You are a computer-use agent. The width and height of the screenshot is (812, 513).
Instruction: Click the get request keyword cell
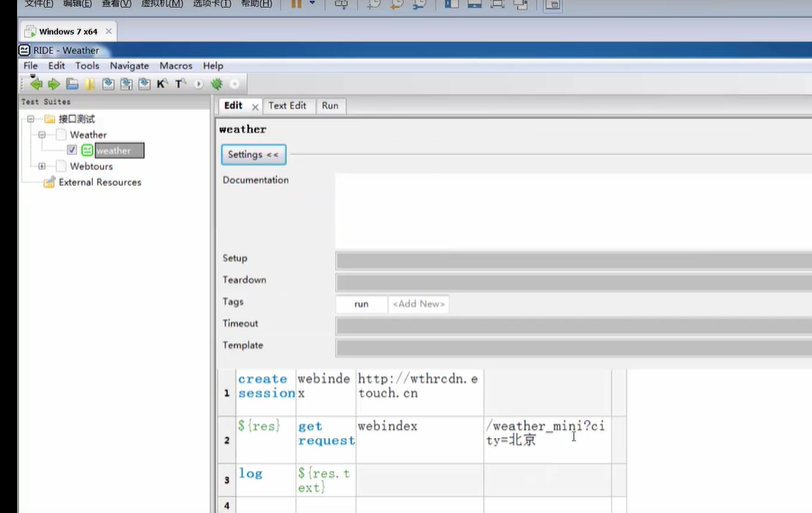click(x=326, y=440)
